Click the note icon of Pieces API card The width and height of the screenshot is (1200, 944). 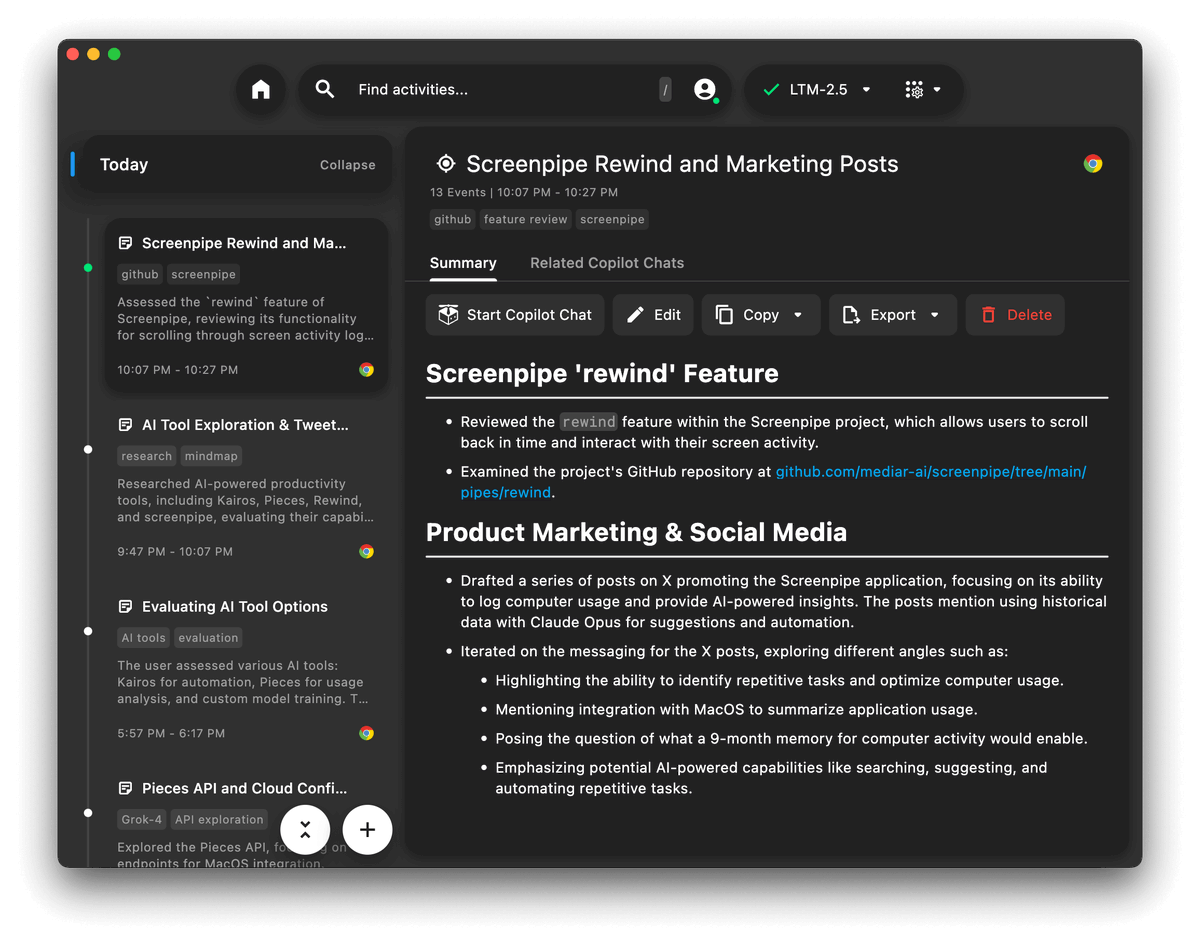coord(125,788)
